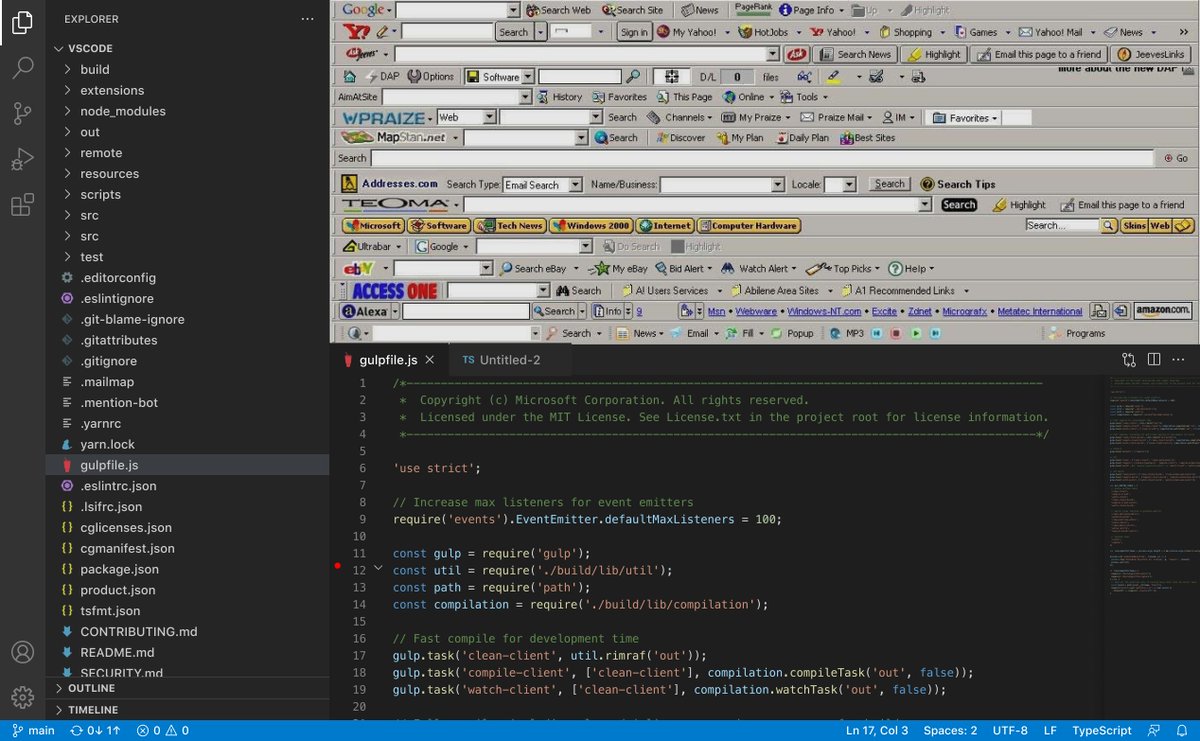Click the Ask Jeeves red Ask icon
This screenshot has height=741, width=1200.
796,55
